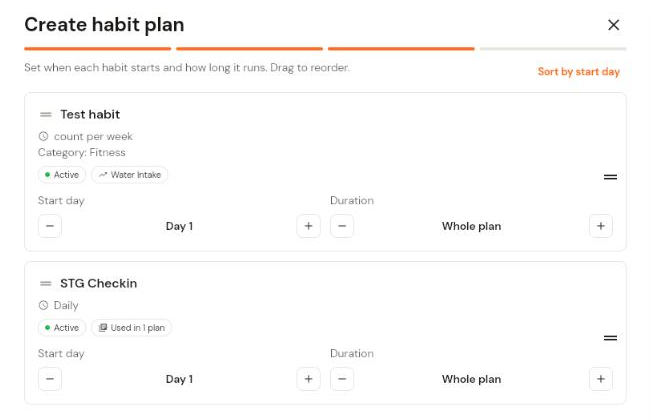The image size is (650, 420).
Task: Click the Active badge on STG Checkin
Action: pyautogui.click(x=62, y=328)
